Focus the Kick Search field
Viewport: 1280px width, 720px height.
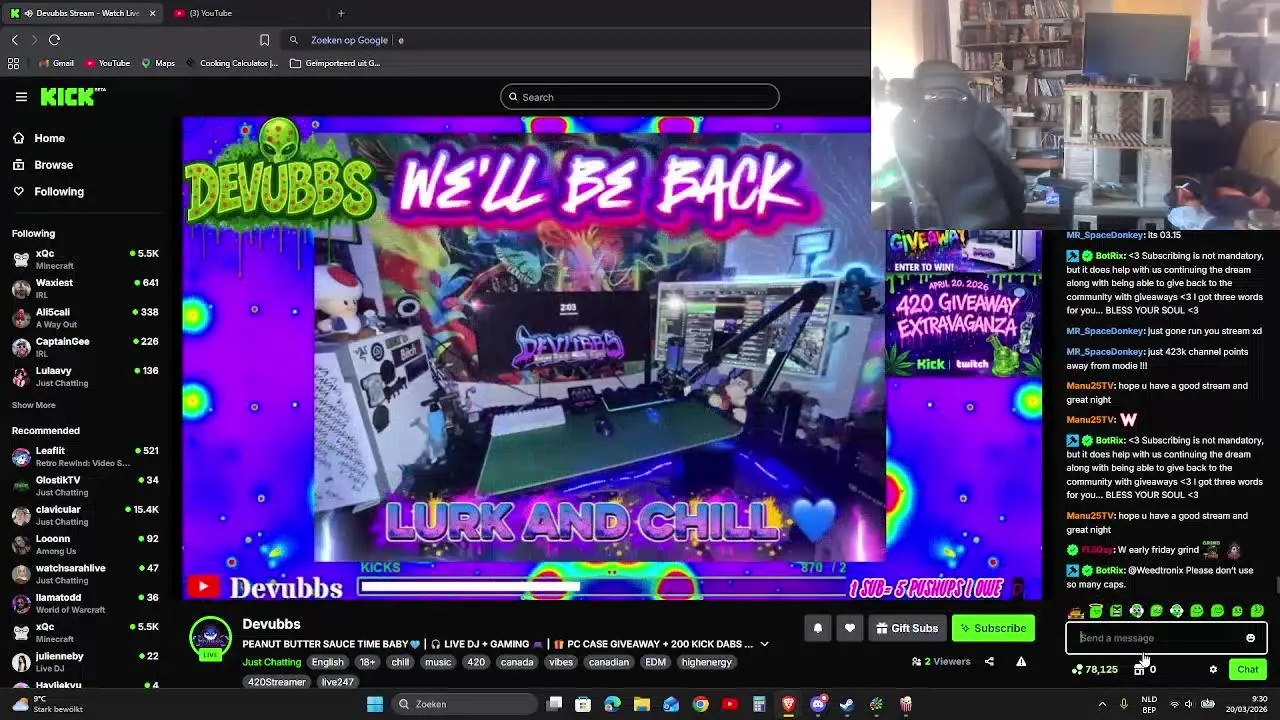click(x=640, y=97)
